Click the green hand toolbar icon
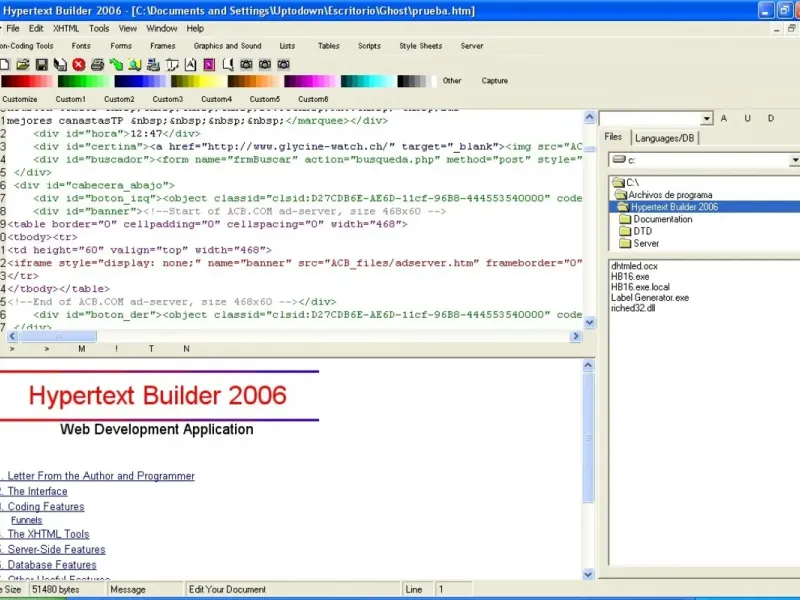This screenshot has width=800, height=600. pos(116,65)
